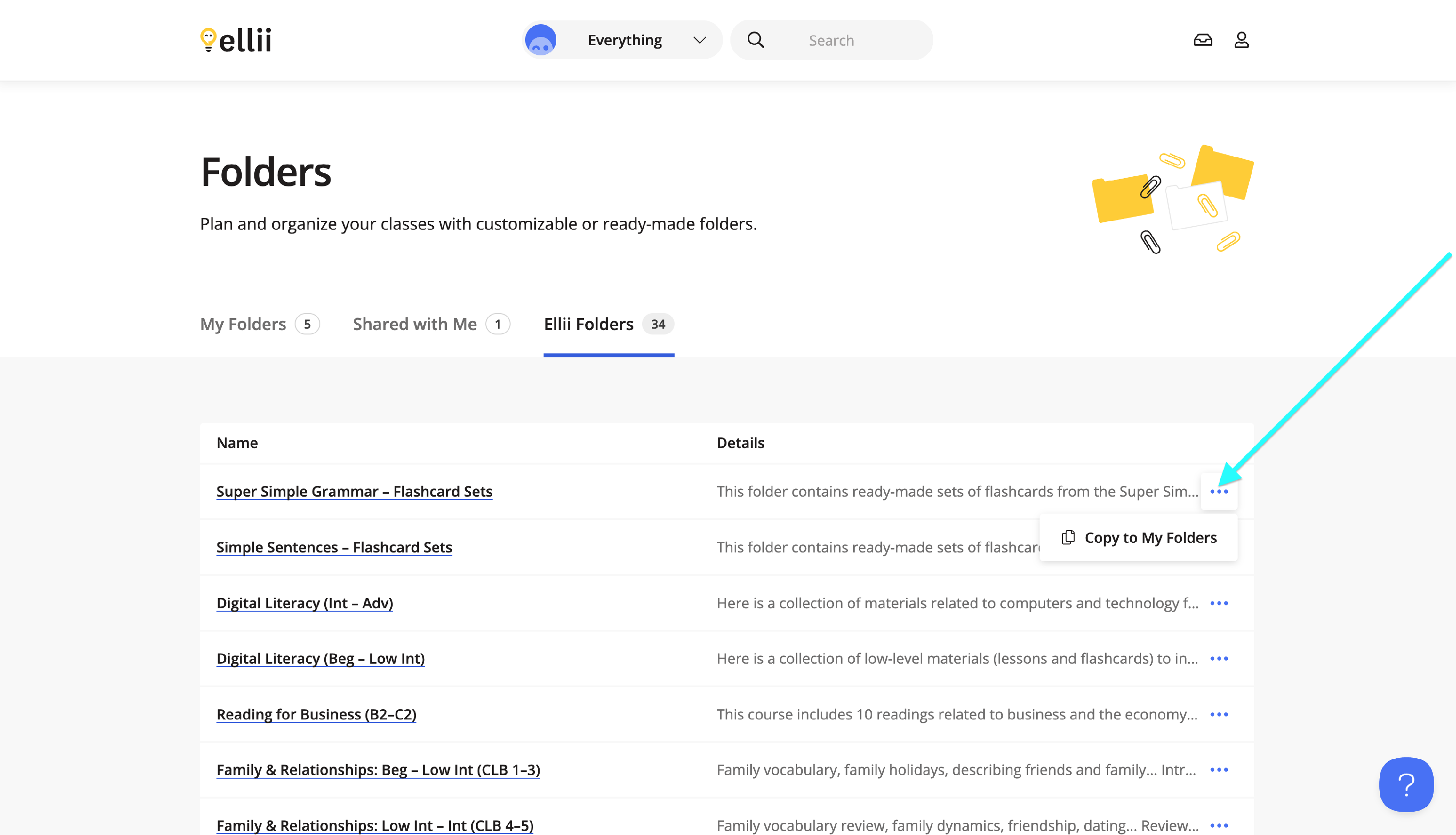Open the inbox tray icon
The image size is (1456, 835).
[x=1203, y=40]
